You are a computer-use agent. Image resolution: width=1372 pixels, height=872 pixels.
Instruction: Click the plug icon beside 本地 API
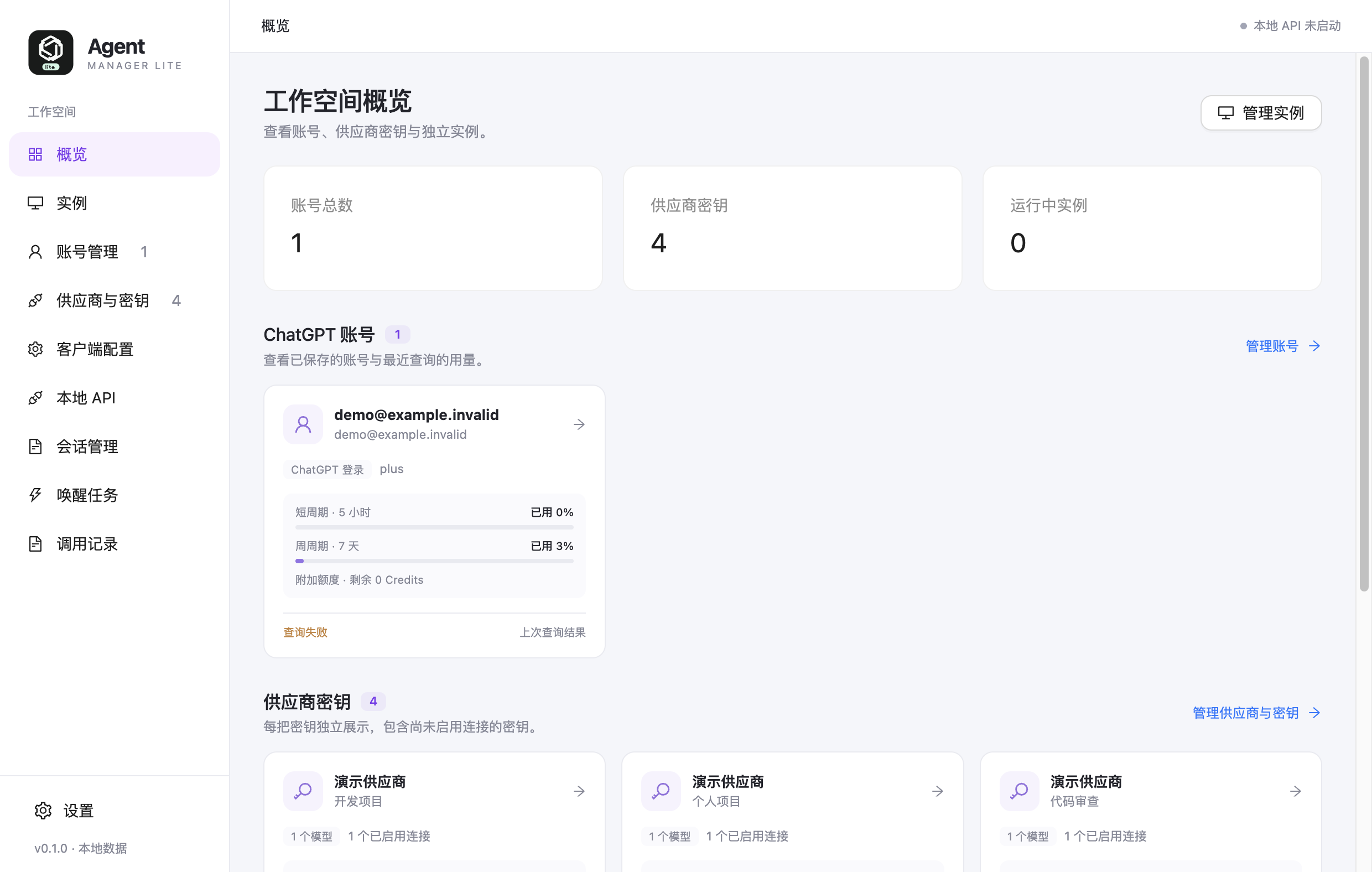35,398
